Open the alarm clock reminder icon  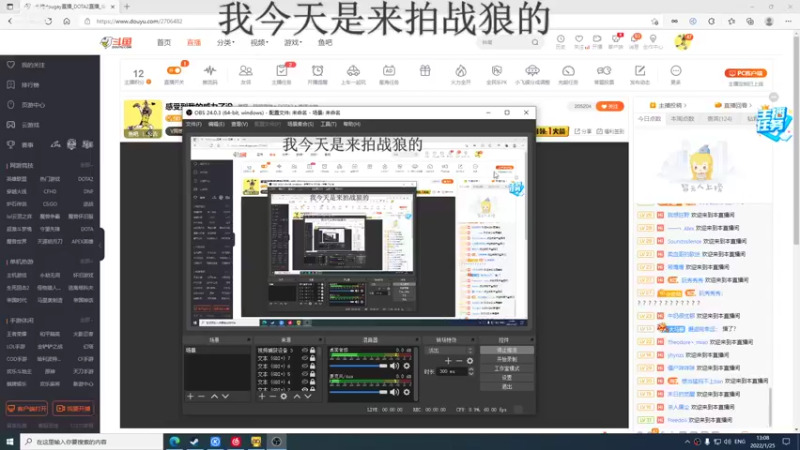(x=317, y=71)
